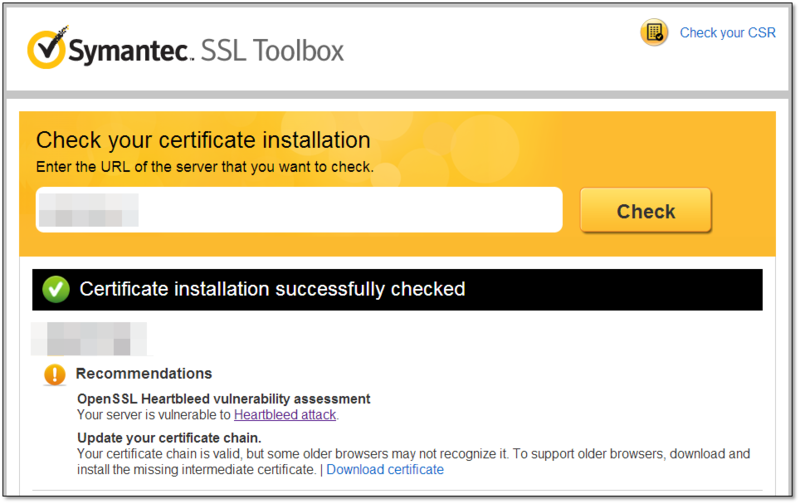
Task: Click the 'SSL Toolbox' title text
Action: 272,51
